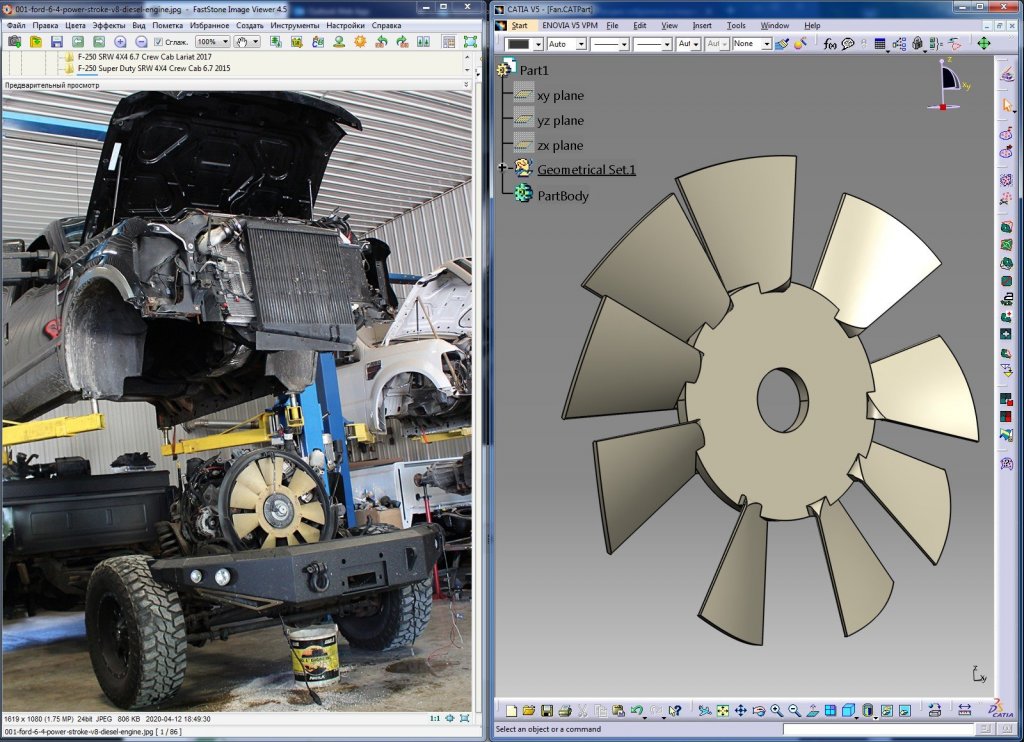Click the Print icon in CATIA toolbar

(x=564, y=711)
